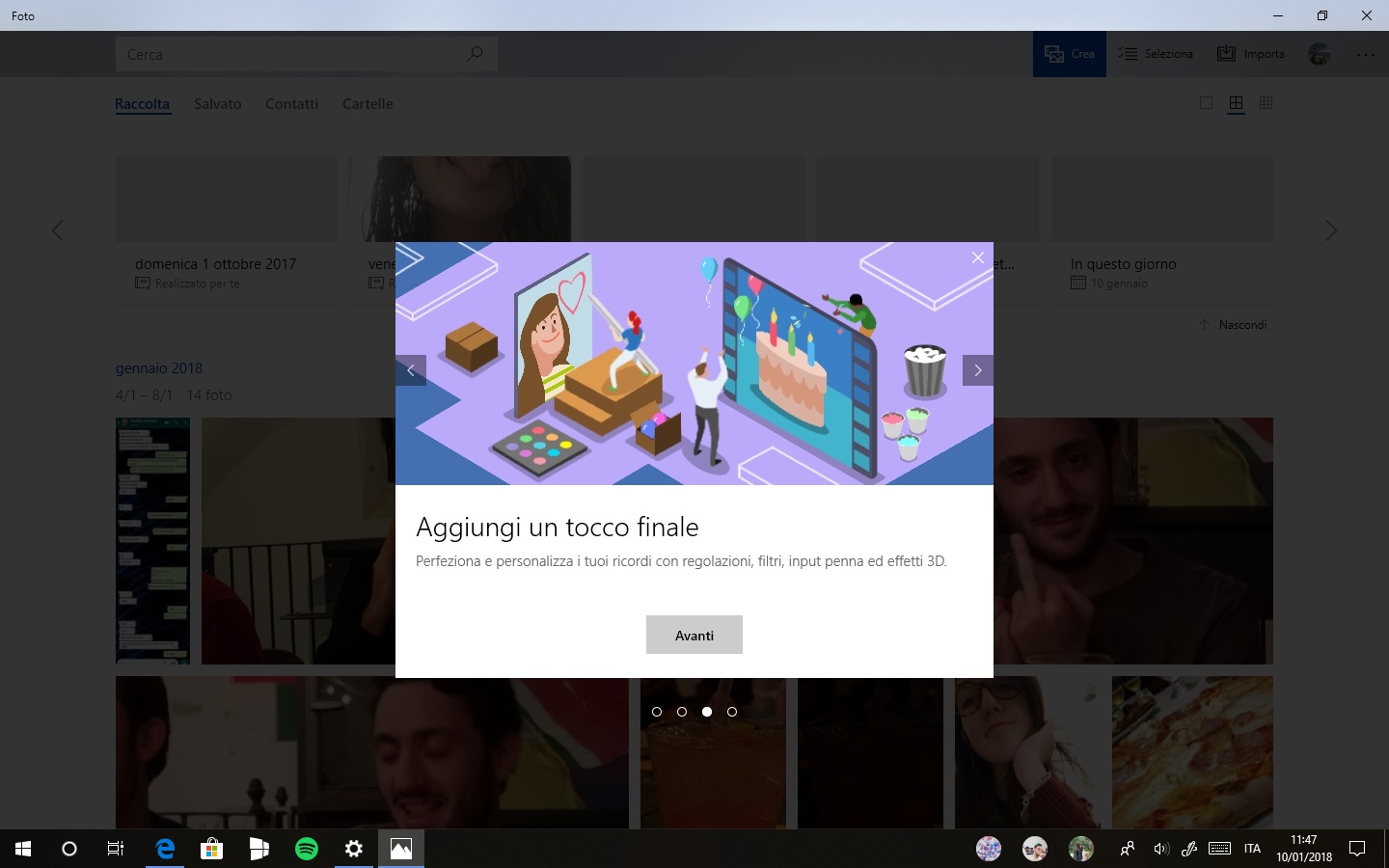
Task: Select the small grid view icon
Action: [x=1266, y=103]
